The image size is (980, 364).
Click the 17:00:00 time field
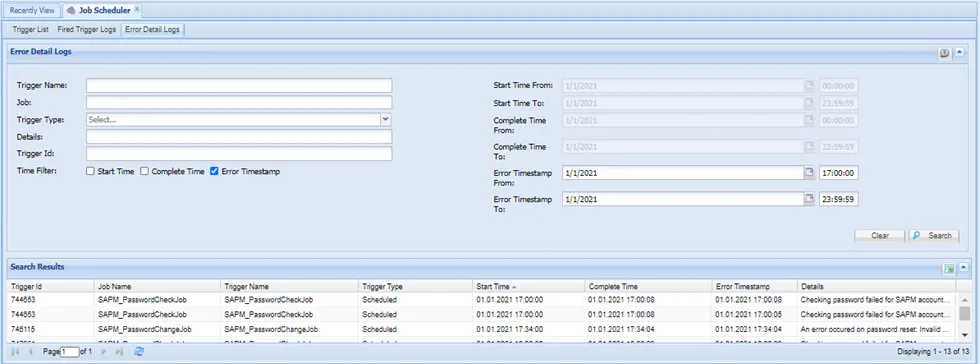[839, 173]
